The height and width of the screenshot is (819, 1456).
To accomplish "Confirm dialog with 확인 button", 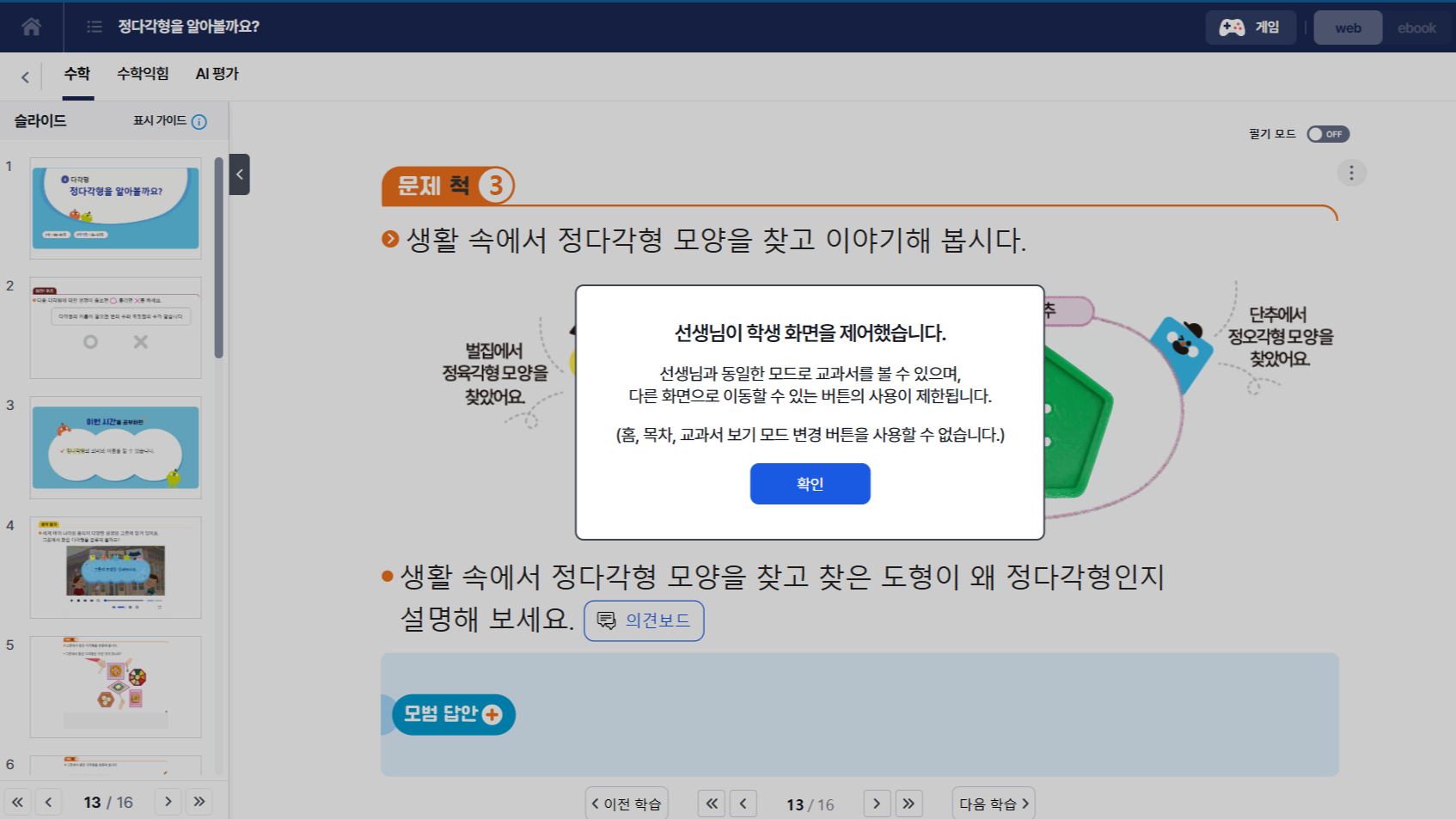I will (x=810, y=484).
